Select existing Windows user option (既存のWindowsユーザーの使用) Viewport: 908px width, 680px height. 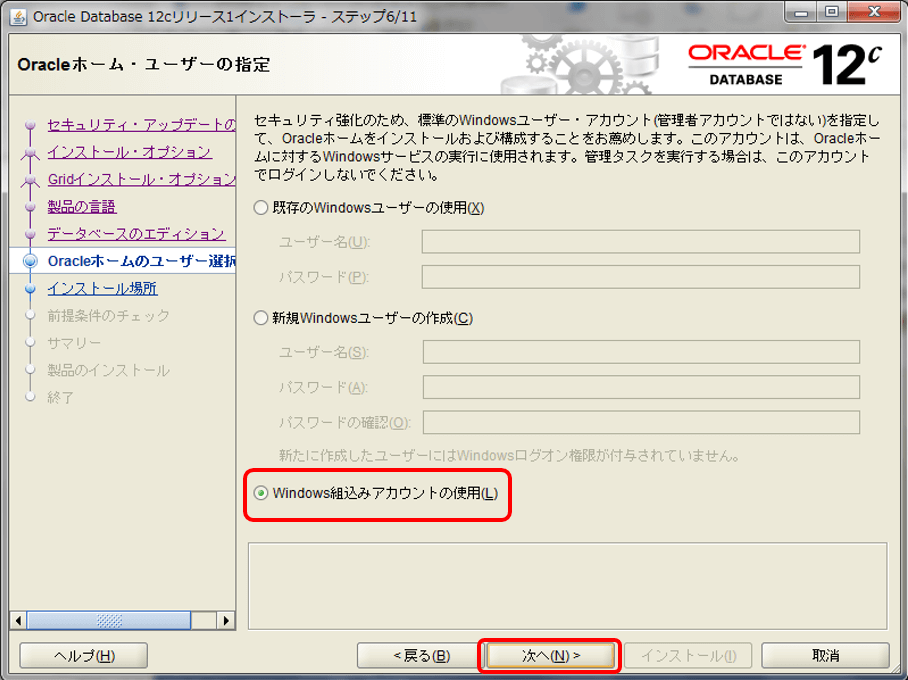369,208
